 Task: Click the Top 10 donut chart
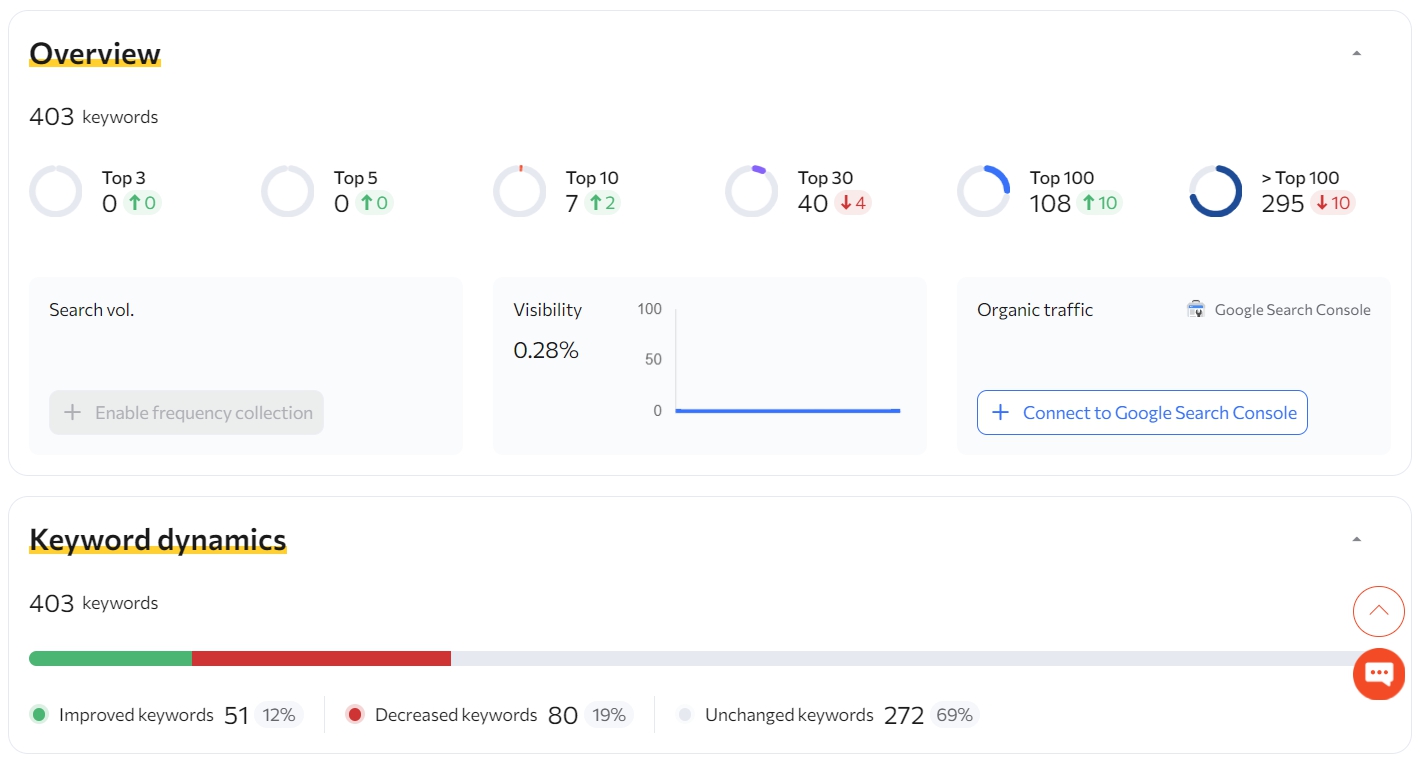point(520,191)
